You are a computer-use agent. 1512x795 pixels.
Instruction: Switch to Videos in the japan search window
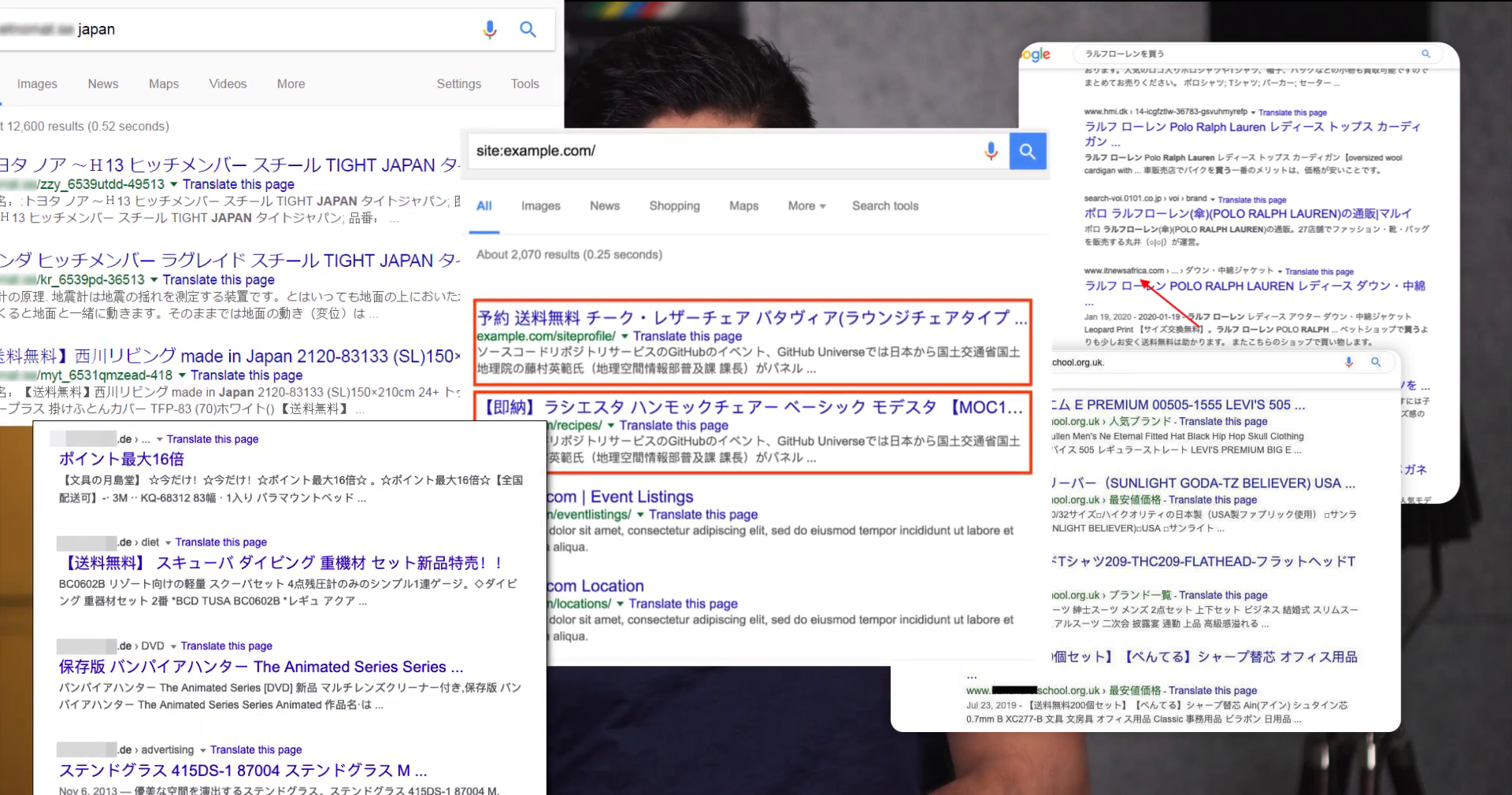[x=228, y=84]
